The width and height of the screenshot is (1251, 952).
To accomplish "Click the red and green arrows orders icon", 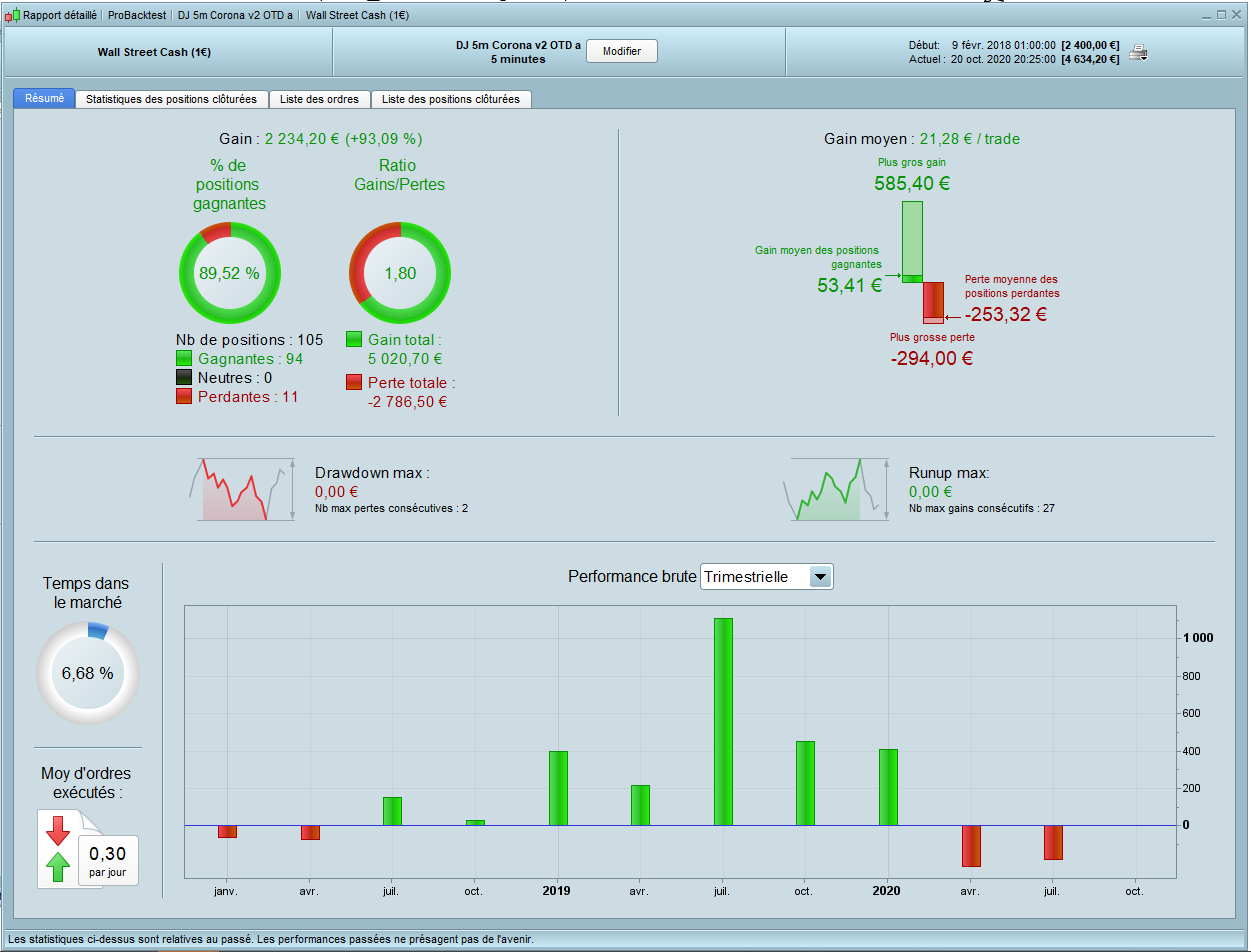I will pyautogui.click(x=59, y=849).
